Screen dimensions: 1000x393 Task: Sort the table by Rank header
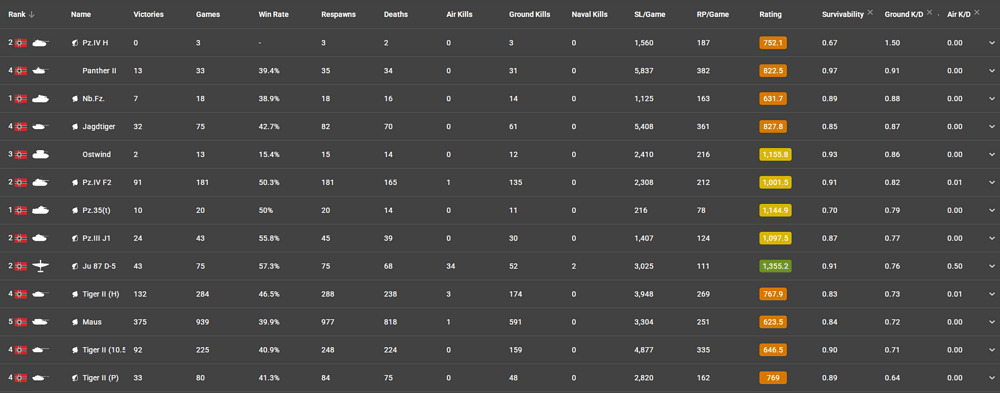(17, 14)
